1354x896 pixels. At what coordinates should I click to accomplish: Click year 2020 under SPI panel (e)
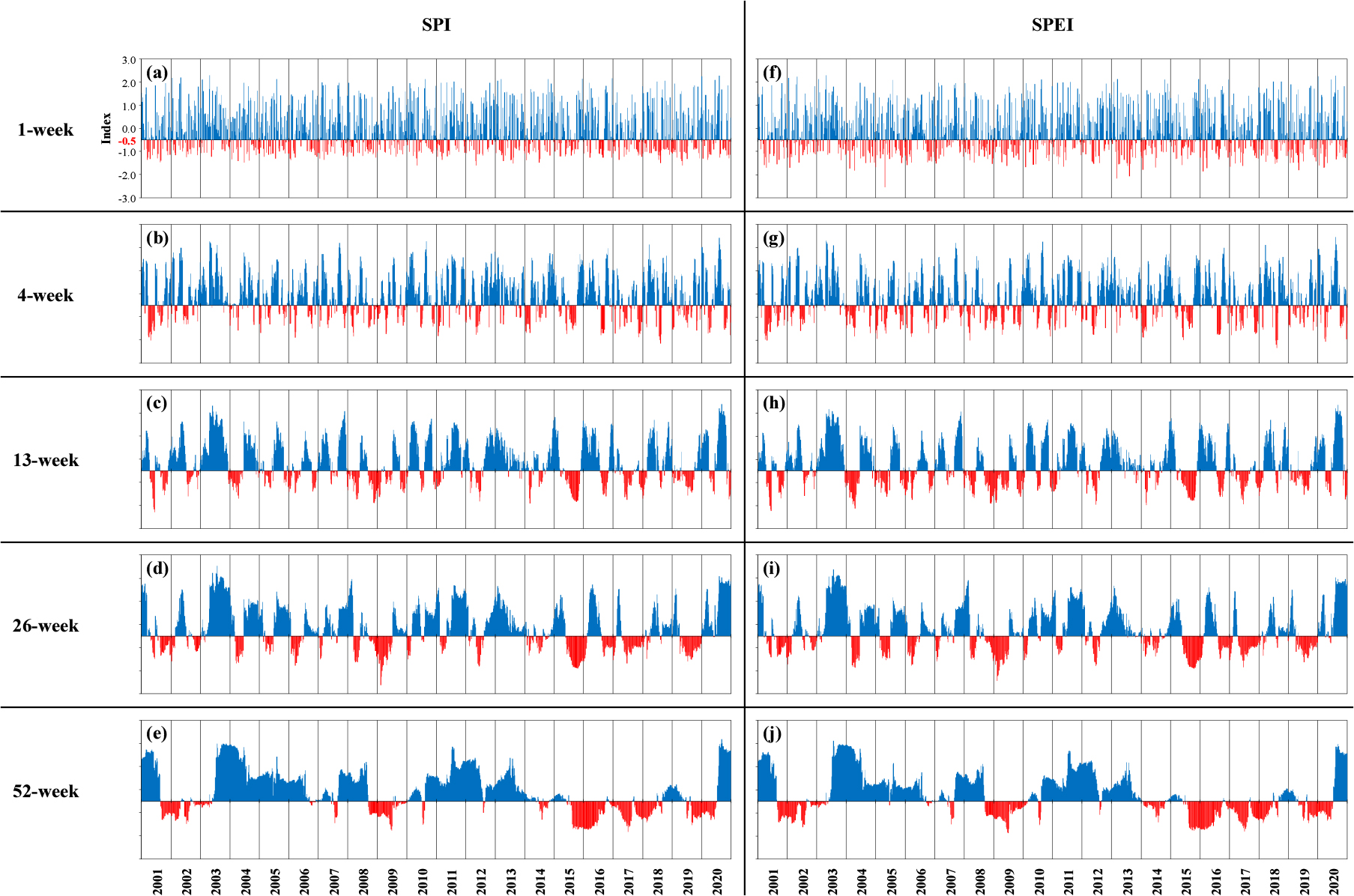718,881
